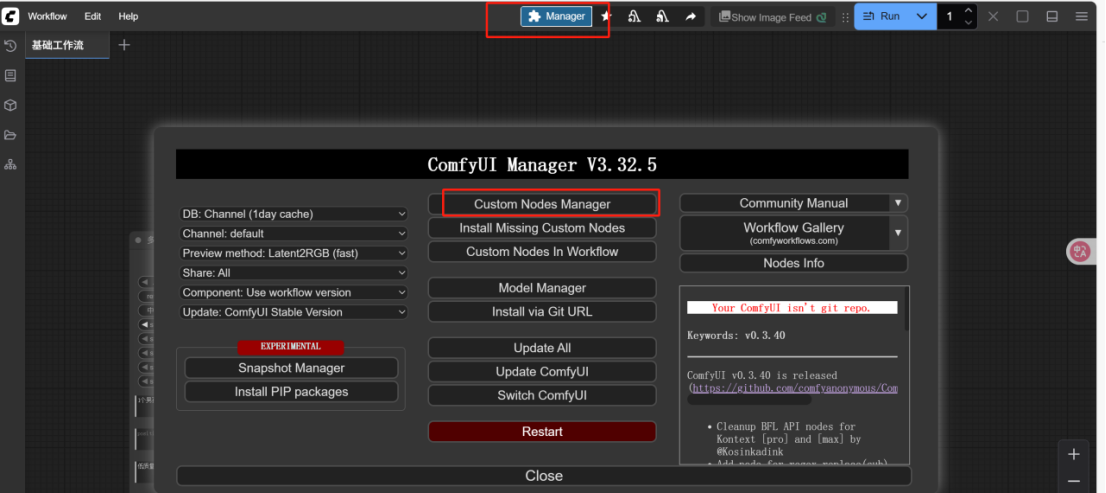Open Snapshot Manager
The width and height of the screenshot is (1106, 493).
[291, 368]
